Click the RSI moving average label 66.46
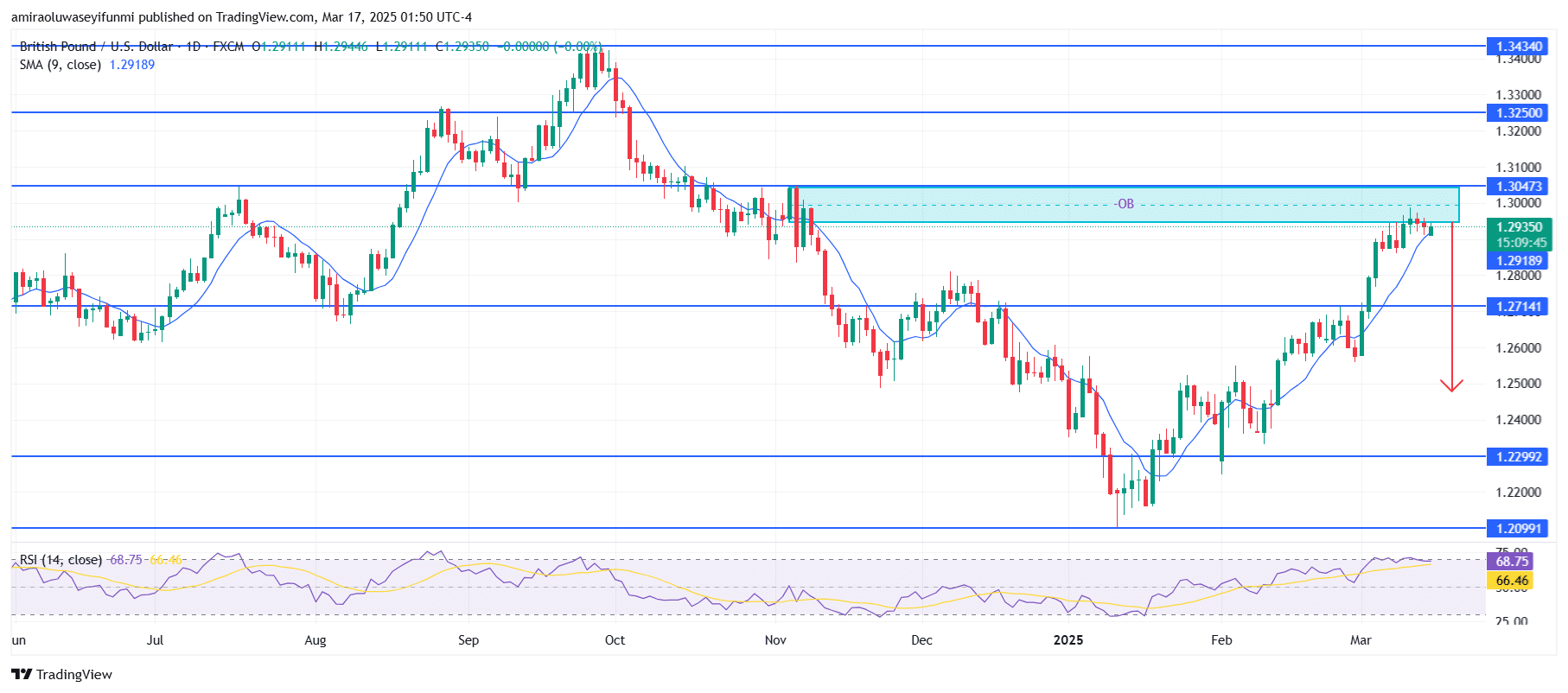Image resolution: width=1568 pixels, height=693 pixels. [1511, 581]
